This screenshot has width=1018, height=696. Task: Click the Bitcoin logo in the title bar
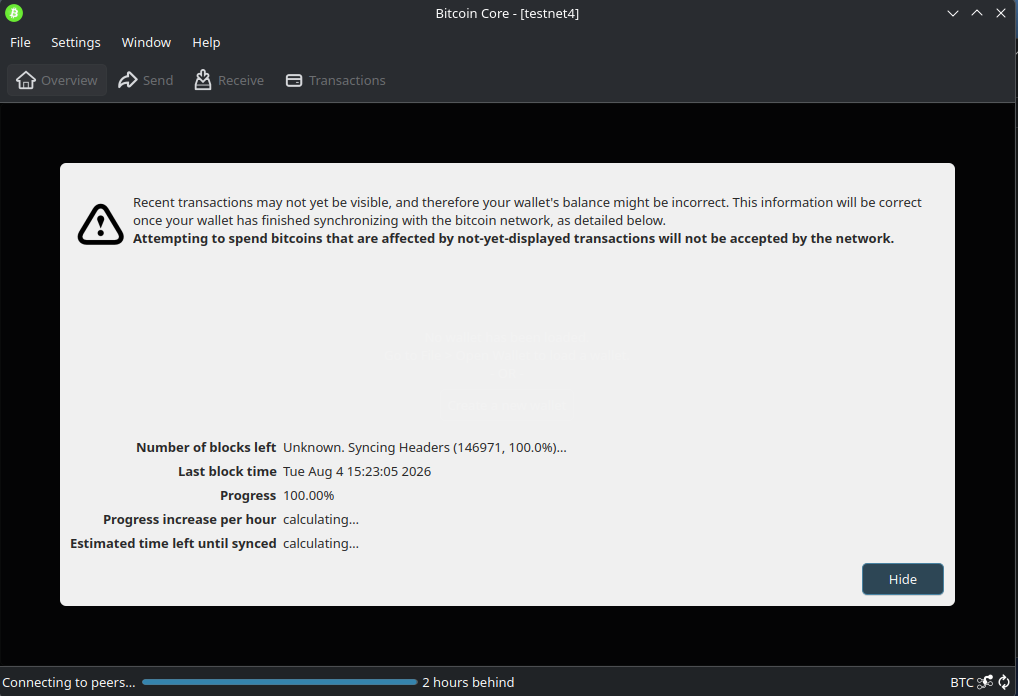[14, 12]
